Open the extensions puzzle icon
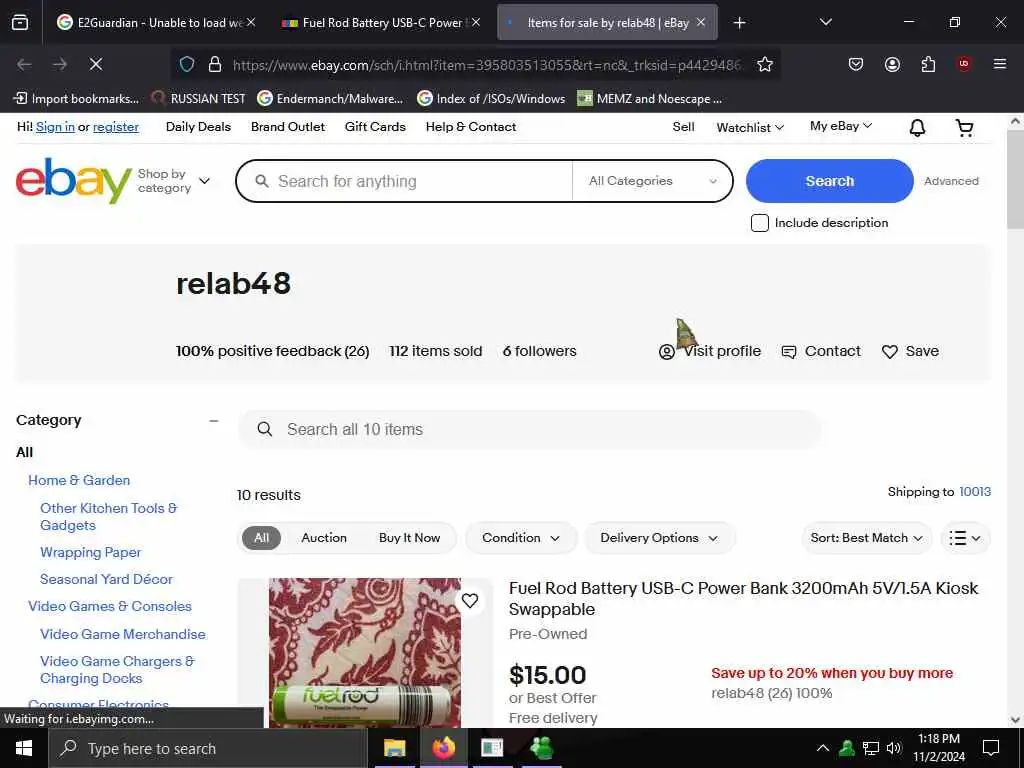Viewport: 1024px width, 768px height. point(928,64)
